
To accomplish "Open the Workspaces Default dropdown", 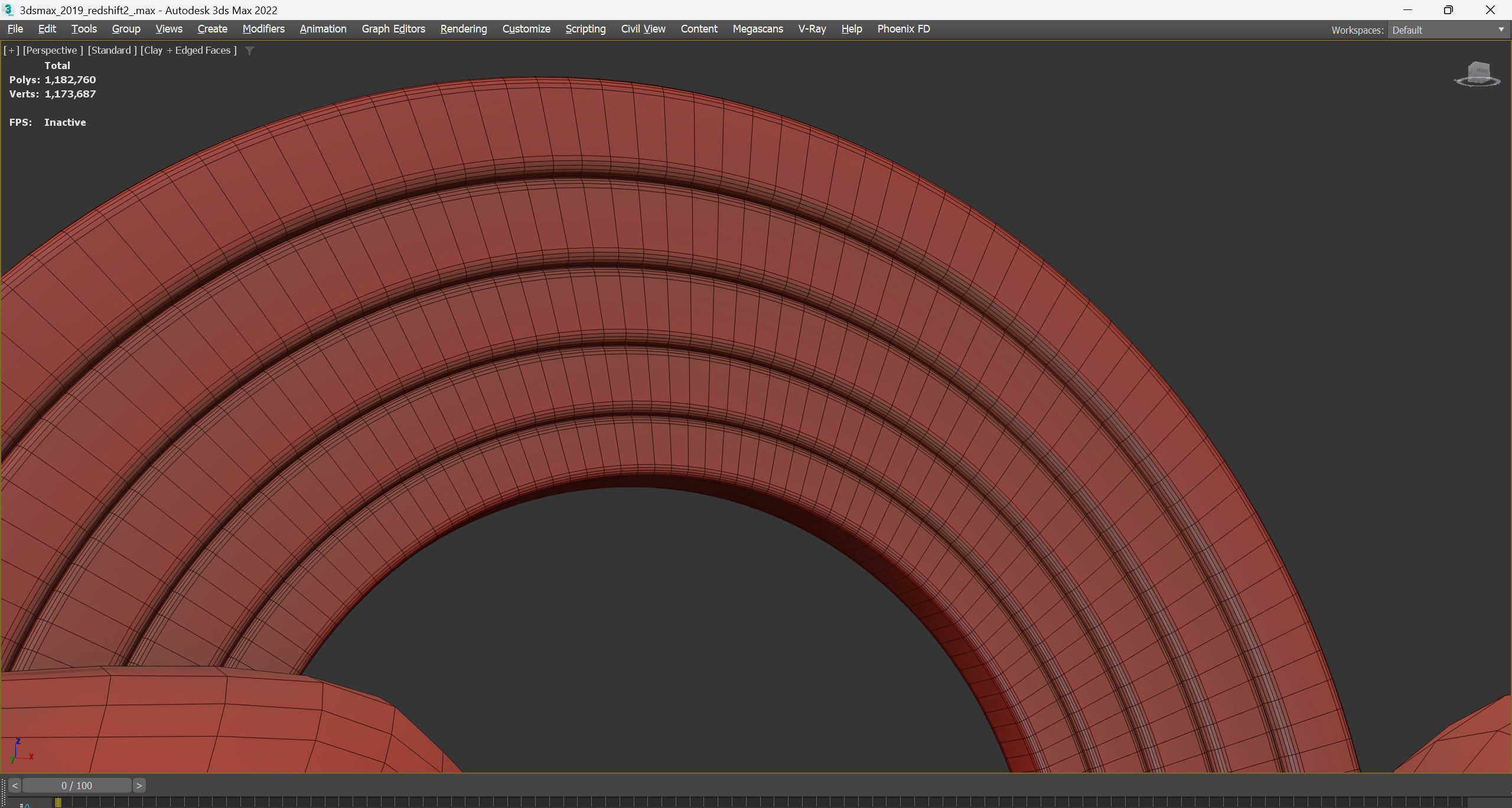I will pos(1447,30).
